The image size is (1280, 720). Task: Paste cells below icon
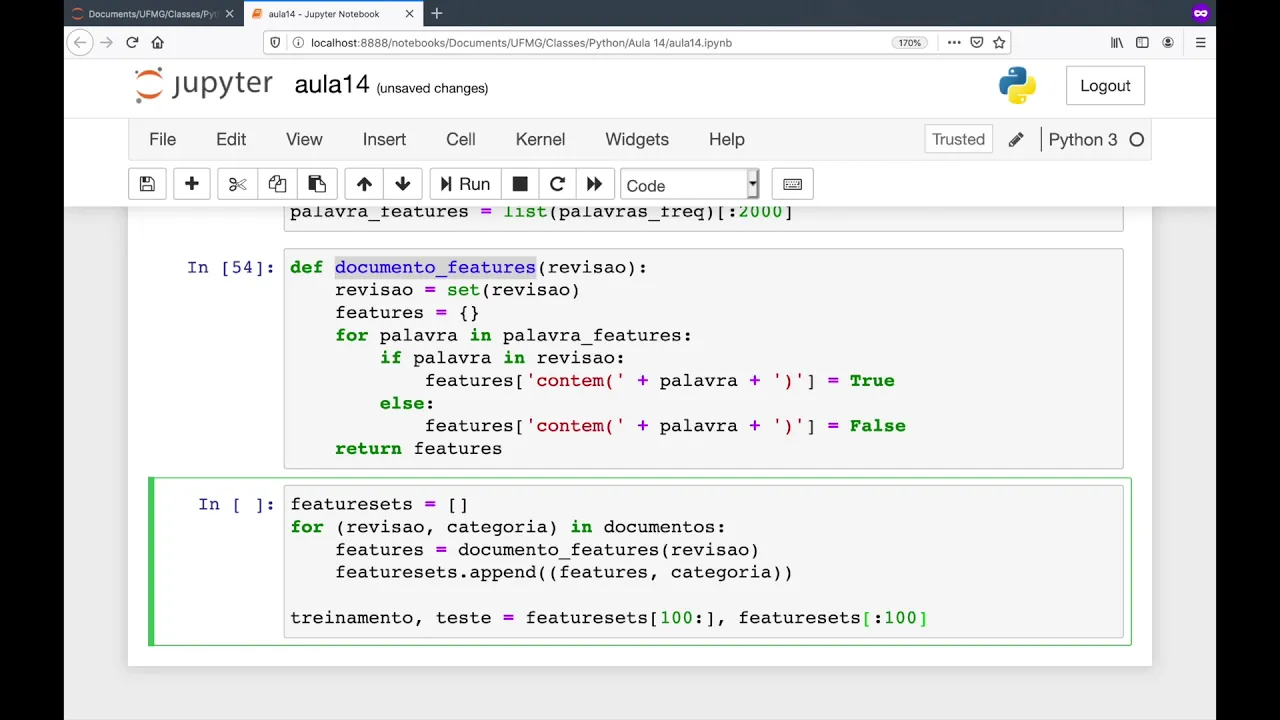coord(317,184)
